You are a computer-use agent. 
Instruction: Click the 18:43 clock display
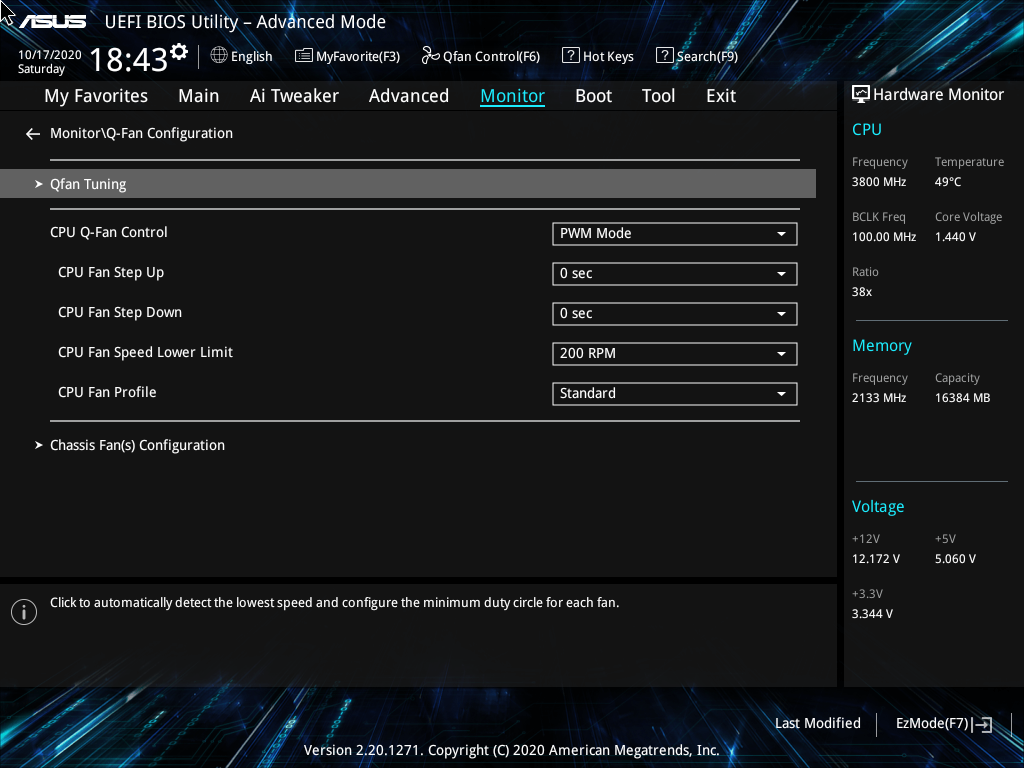tap(129, 59)
